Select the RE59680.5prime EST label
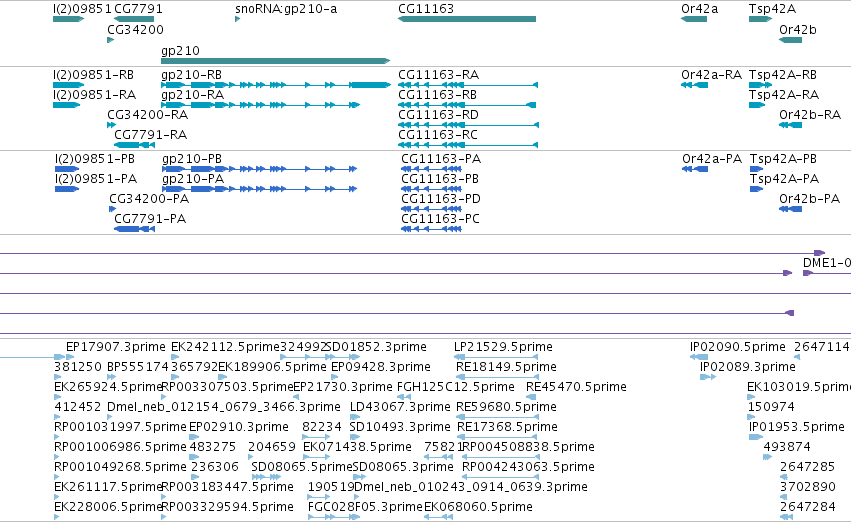This screenshot has width=851, height=522. click(506, 407)
